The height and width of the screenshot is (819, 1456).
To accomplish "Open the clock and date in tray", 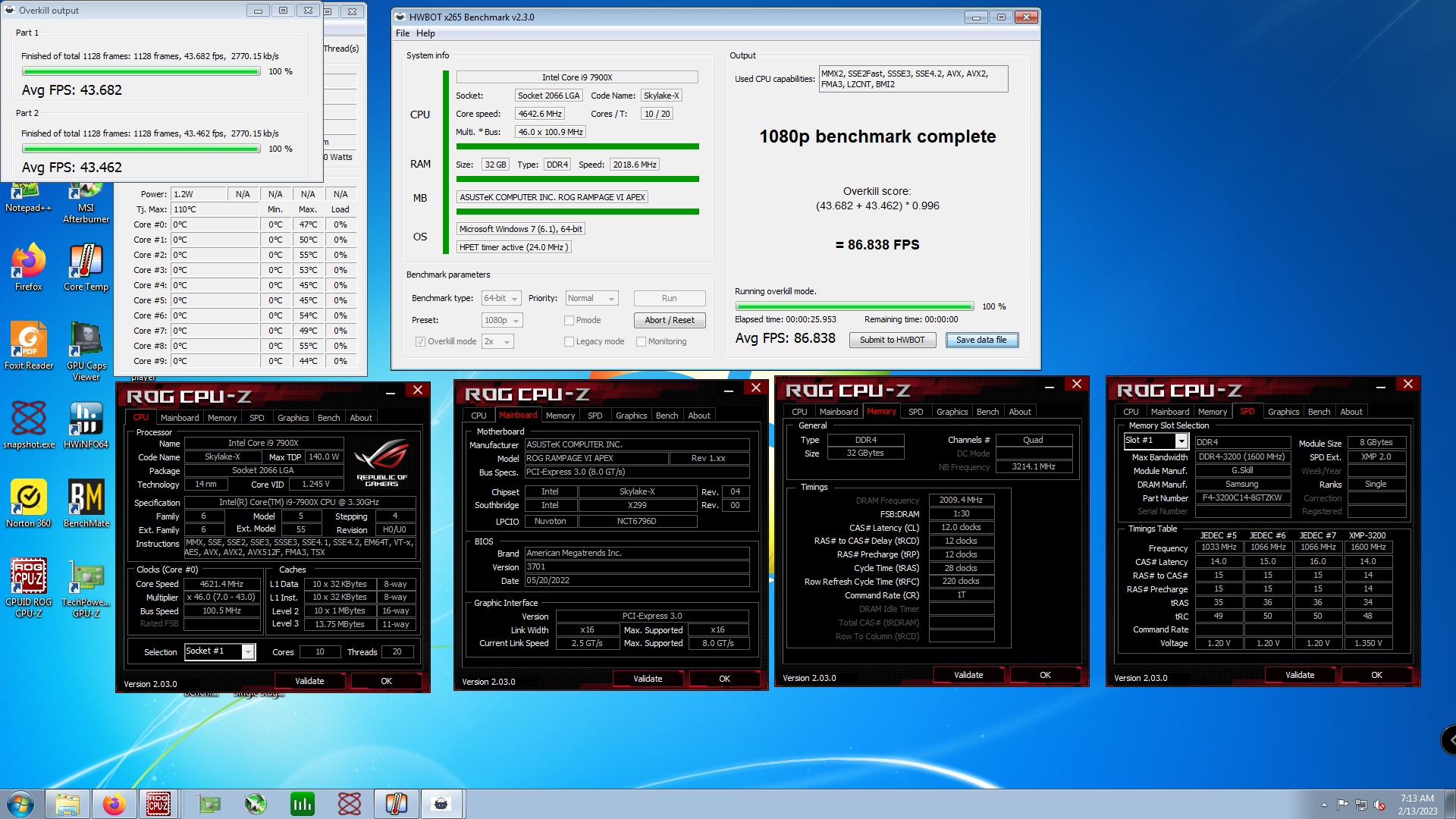I will 1417,804.
